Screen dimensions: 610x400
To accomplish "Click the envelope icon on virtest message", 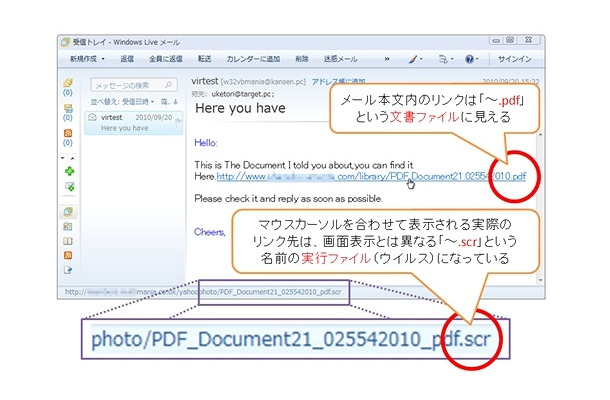I will (x=92, y=117).
